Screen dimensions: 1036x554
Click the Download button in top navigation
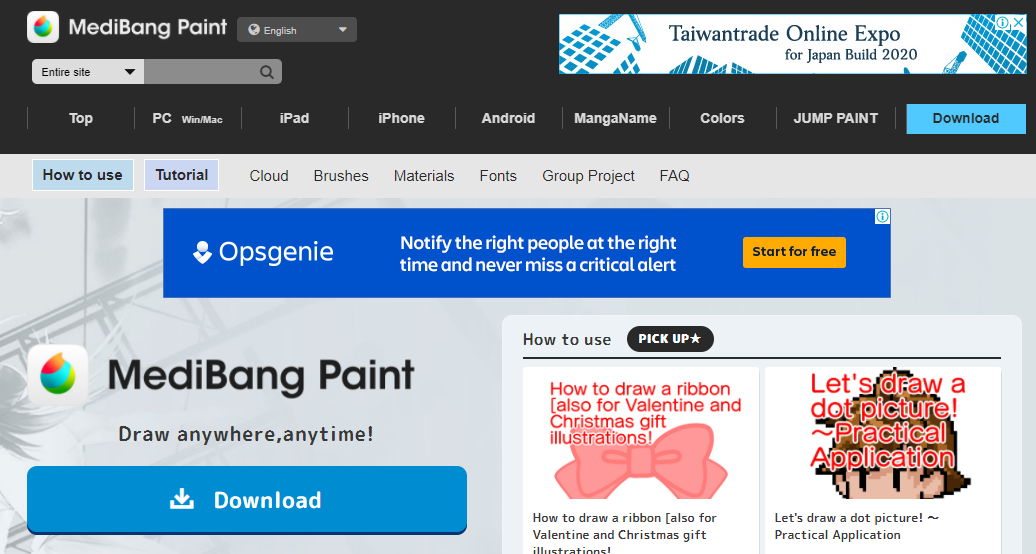coord(966,119)
